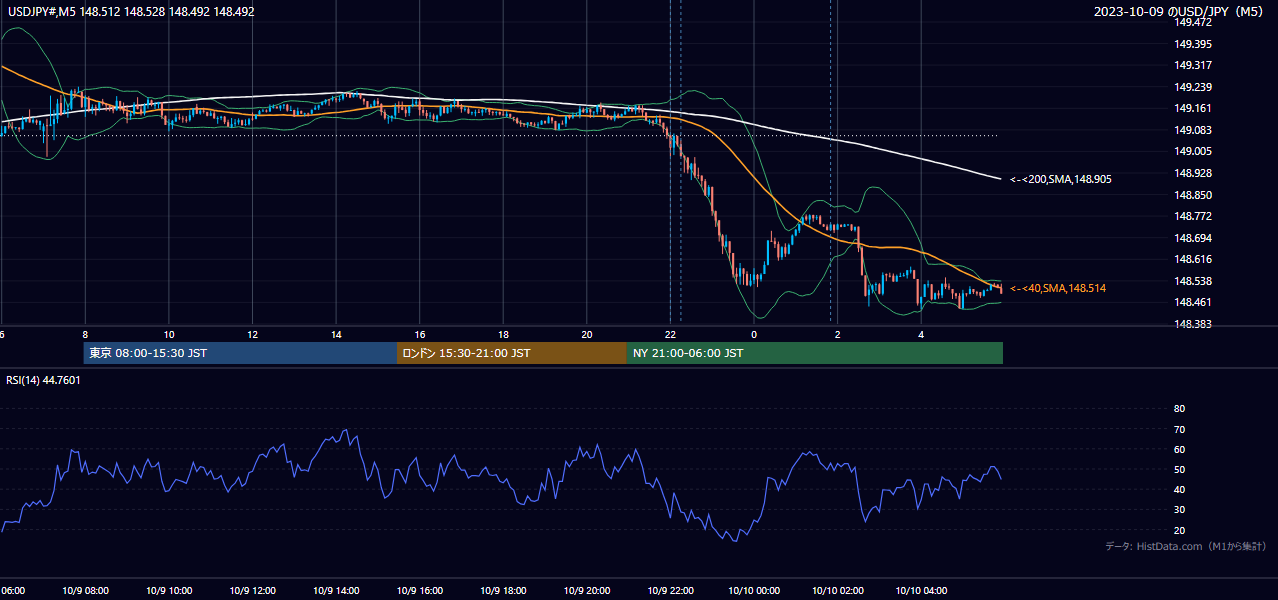This screenshot has width=1278, height=600.
Task: Click hour label 14 under price chart
Action: coord(336,334)
